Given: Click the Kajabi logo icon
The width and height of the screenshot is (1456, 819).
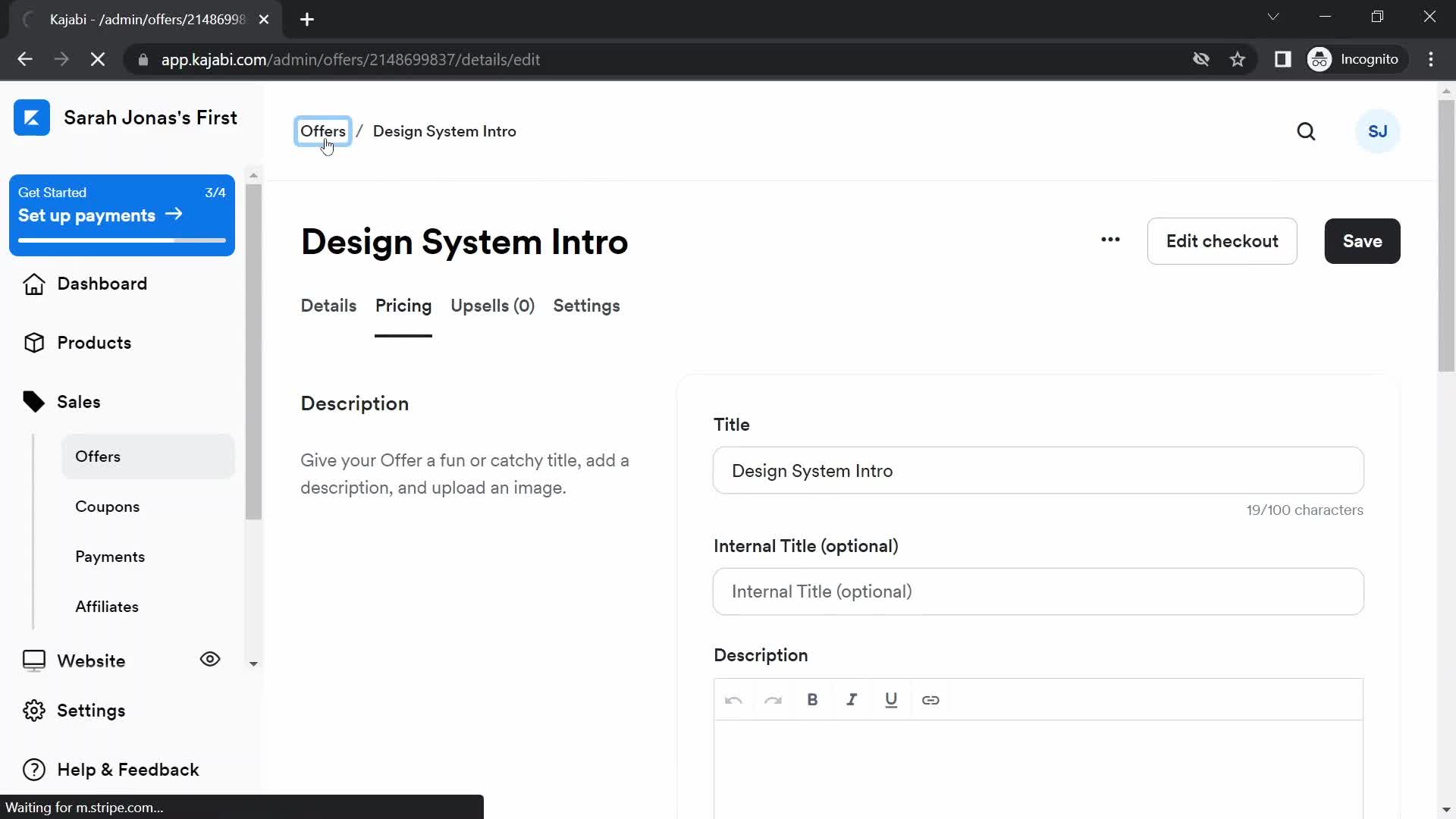Looking at the screenshot, I should [32, 118].
